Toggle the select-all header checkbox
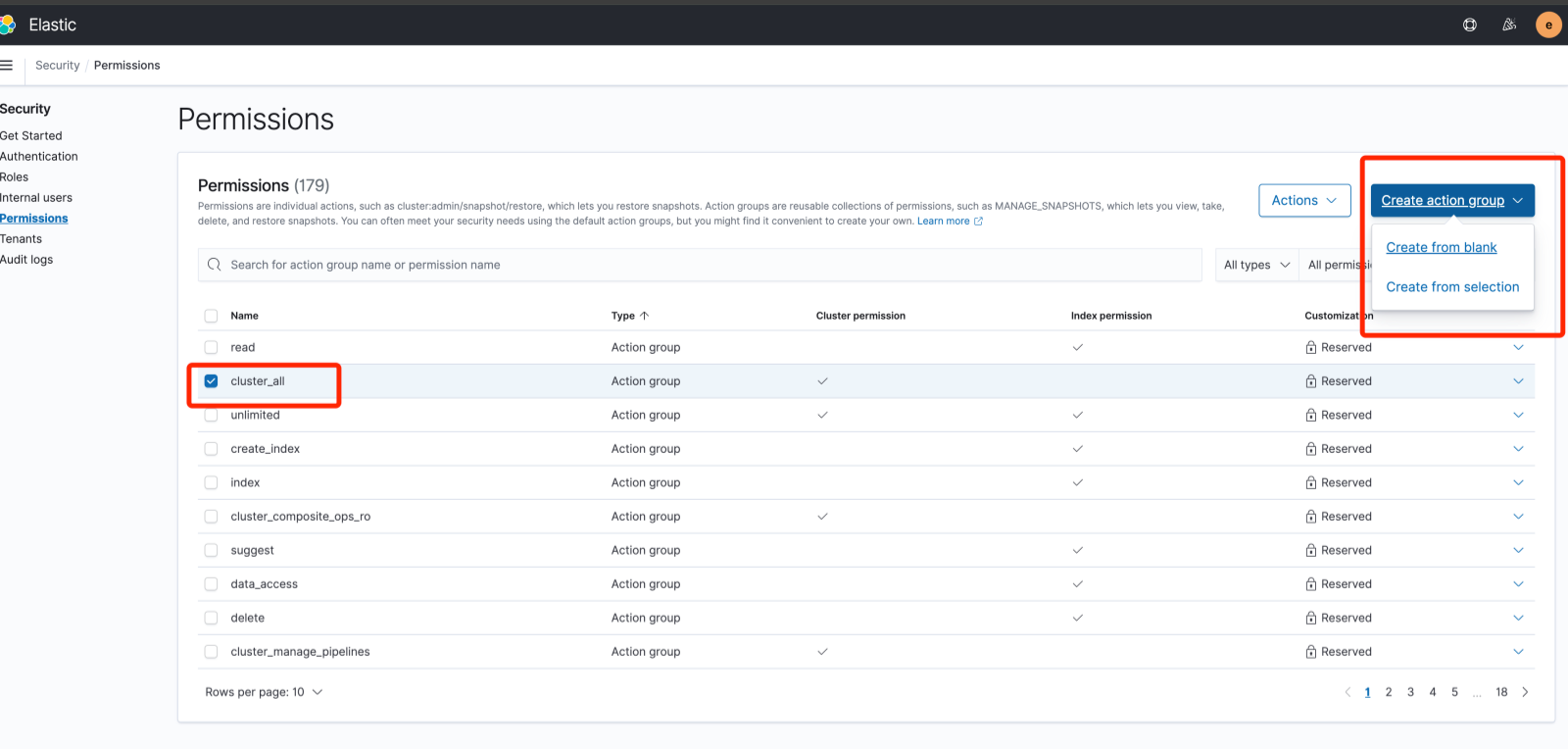1568x749 pixels. coord(211,316)
